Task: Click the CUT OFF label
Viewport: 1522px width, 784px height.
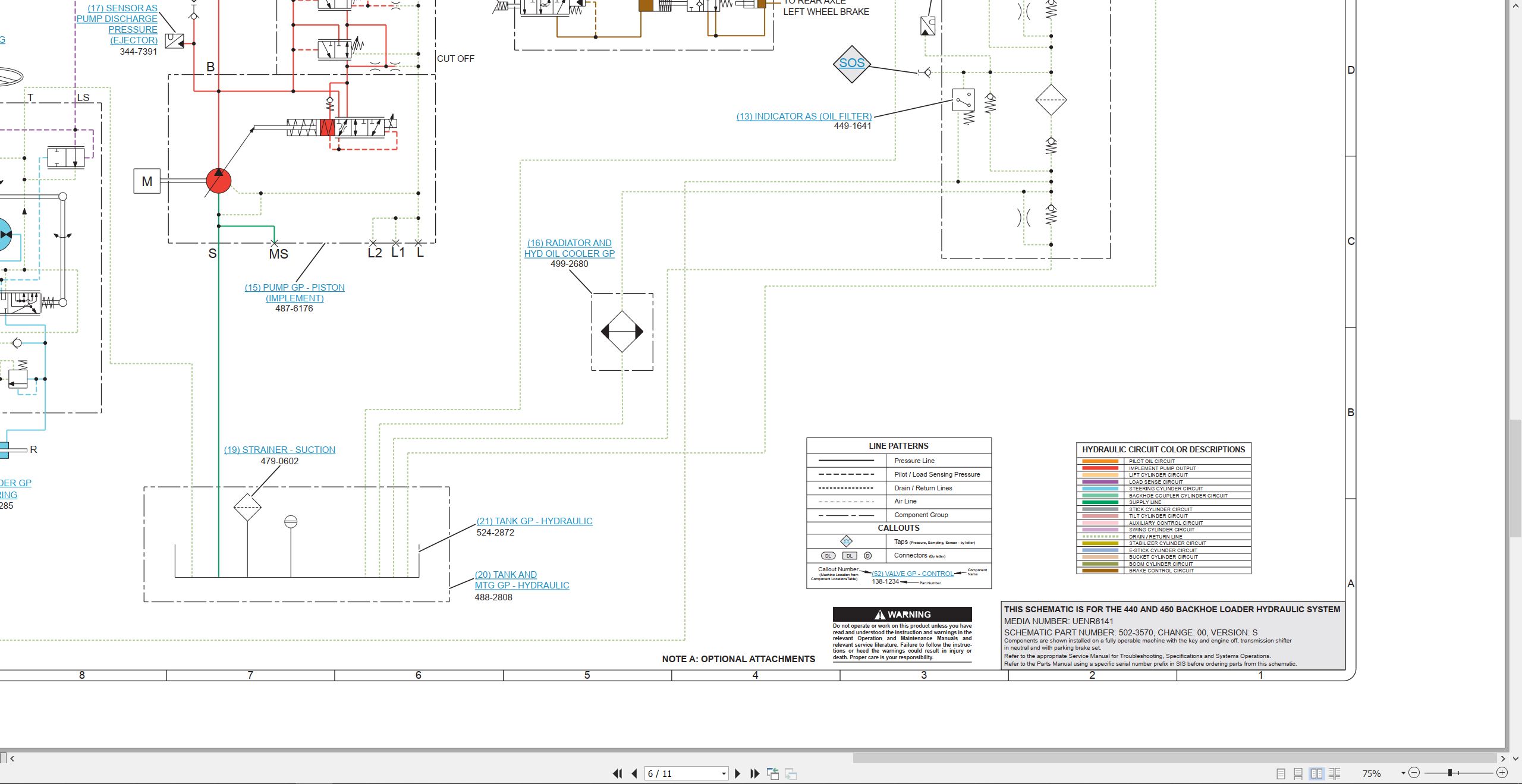Action: pyautogui.click(x=455, y=59)
